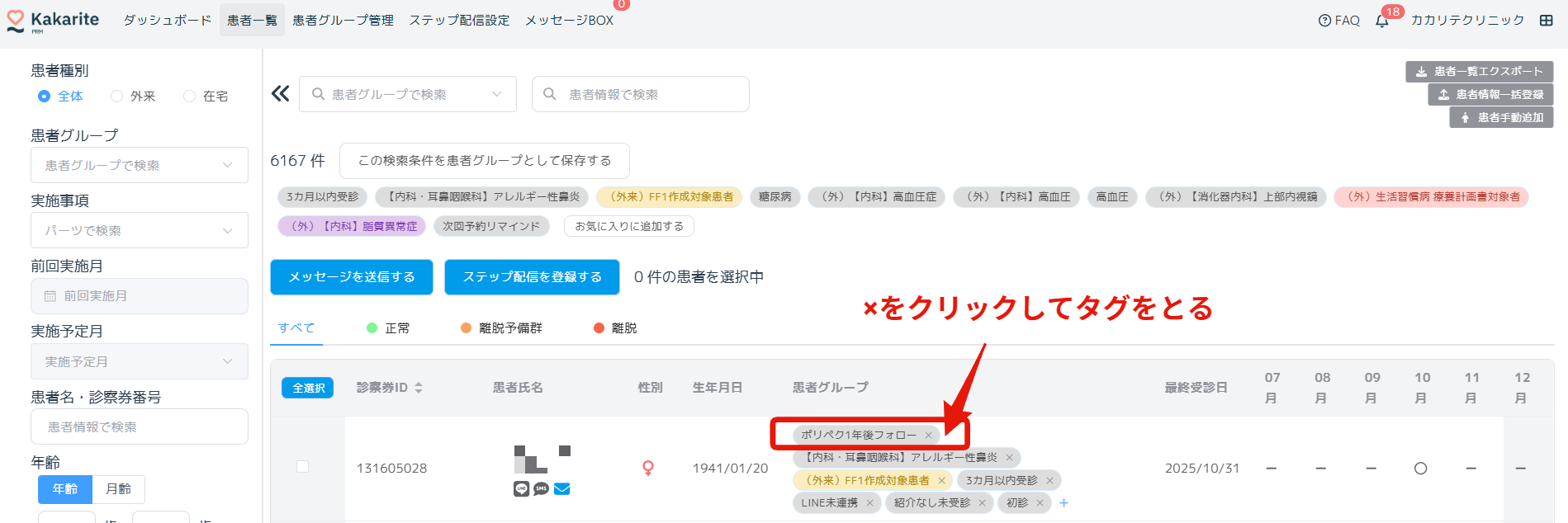This screenshot has height=523, width=1568.
Task: Remove the LINE未連携 tag with its ×
Action: [869, 502]
